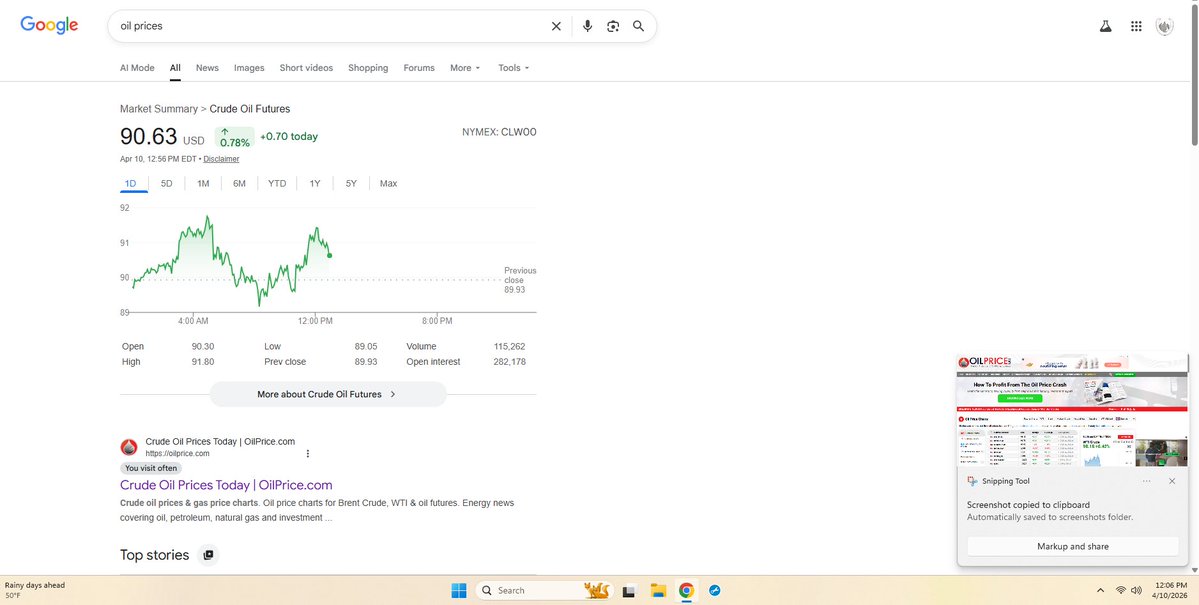Select AI Mode search tab
This screenshot has width=1199, height=605.
point(137,68)
